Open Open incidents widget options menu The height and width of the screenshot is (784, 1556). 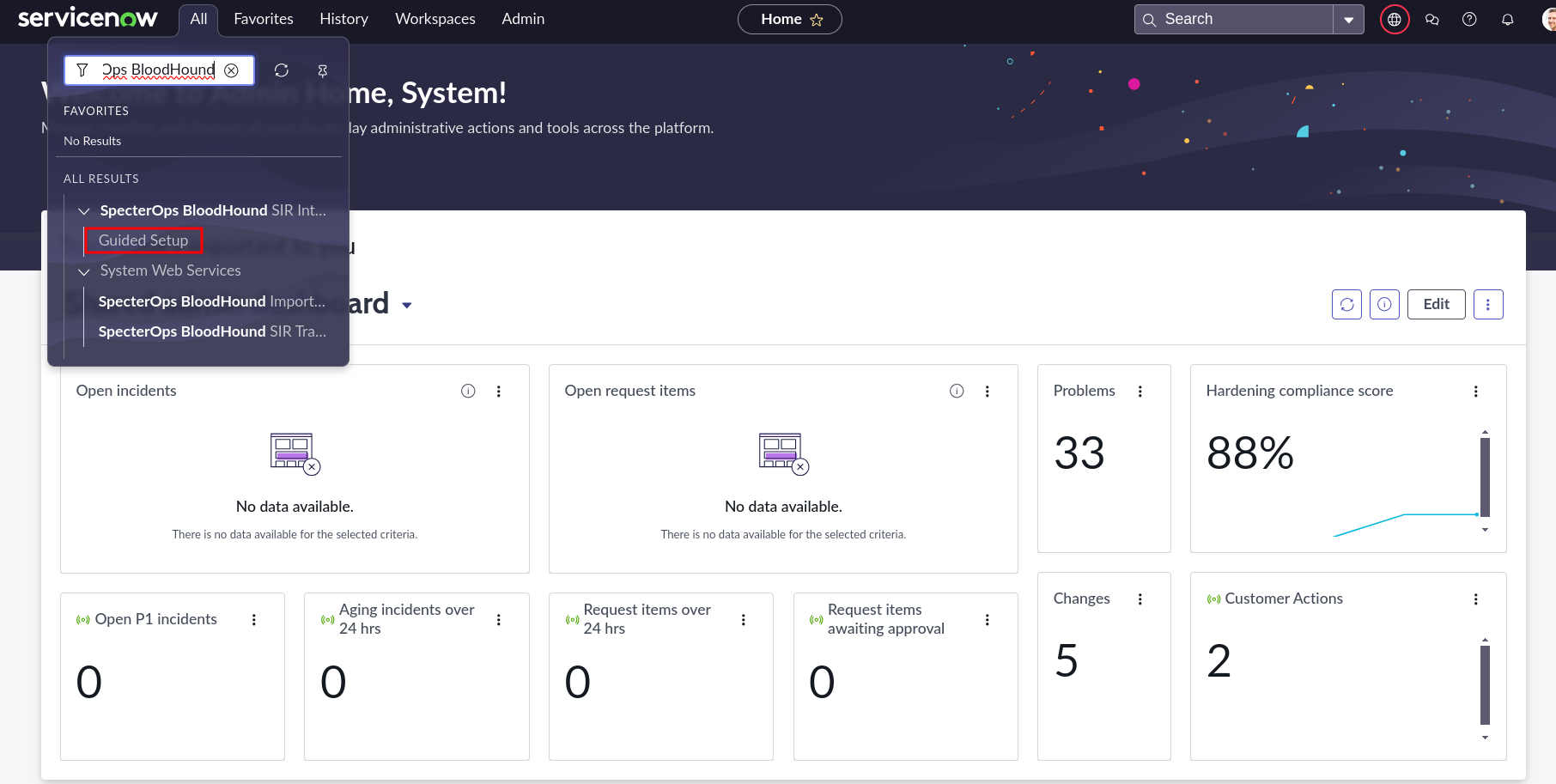(499, 392)
